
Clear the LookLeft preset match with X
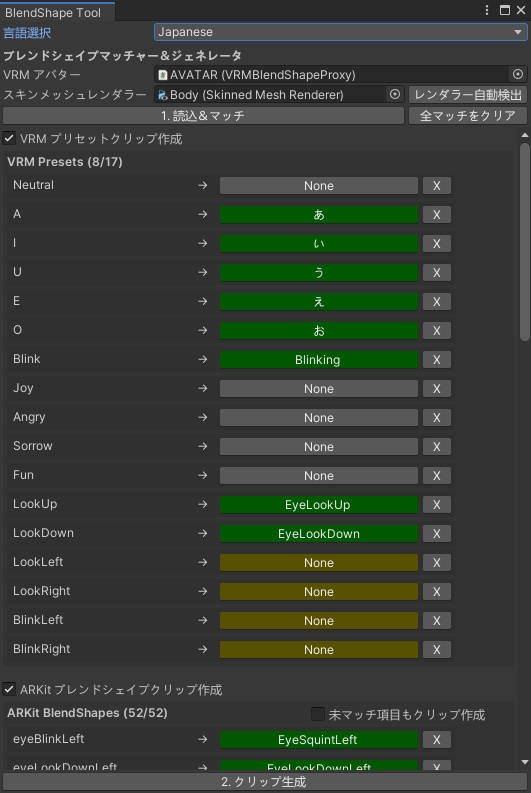click(x=436, y=562)
